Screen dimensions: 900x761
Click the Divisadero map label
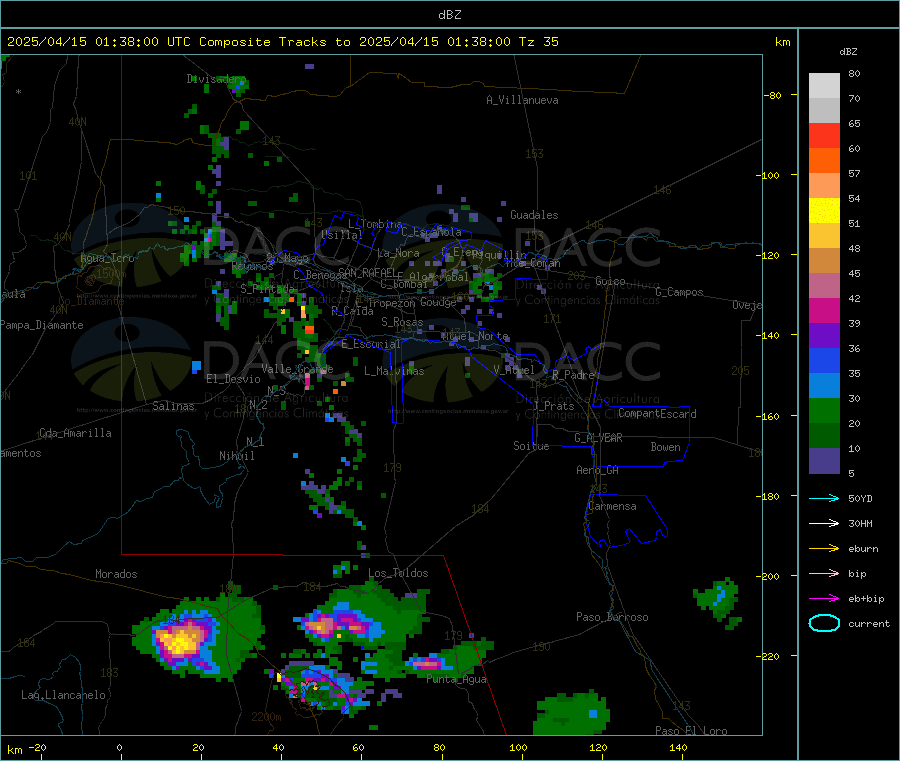click(x=216, y=79)
